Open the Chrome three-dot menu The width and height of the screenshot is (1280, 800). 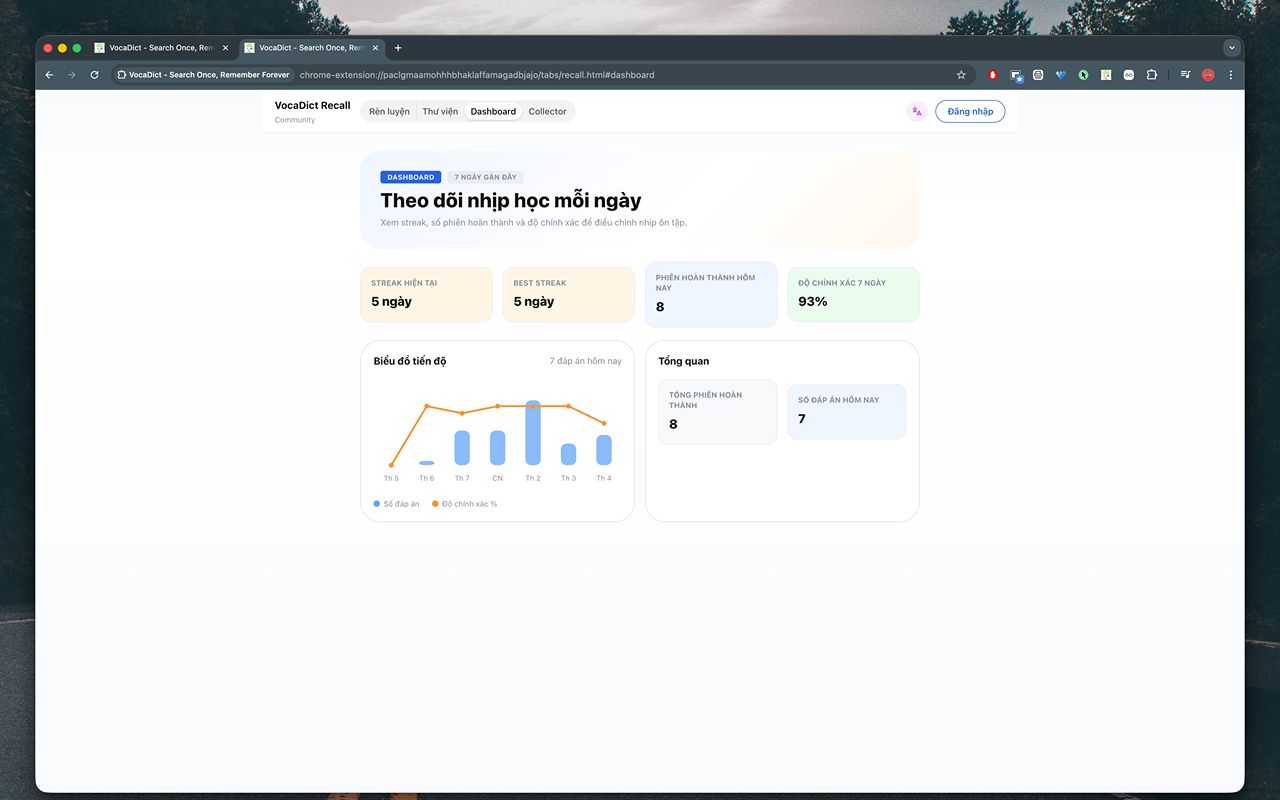(1230, 75)
